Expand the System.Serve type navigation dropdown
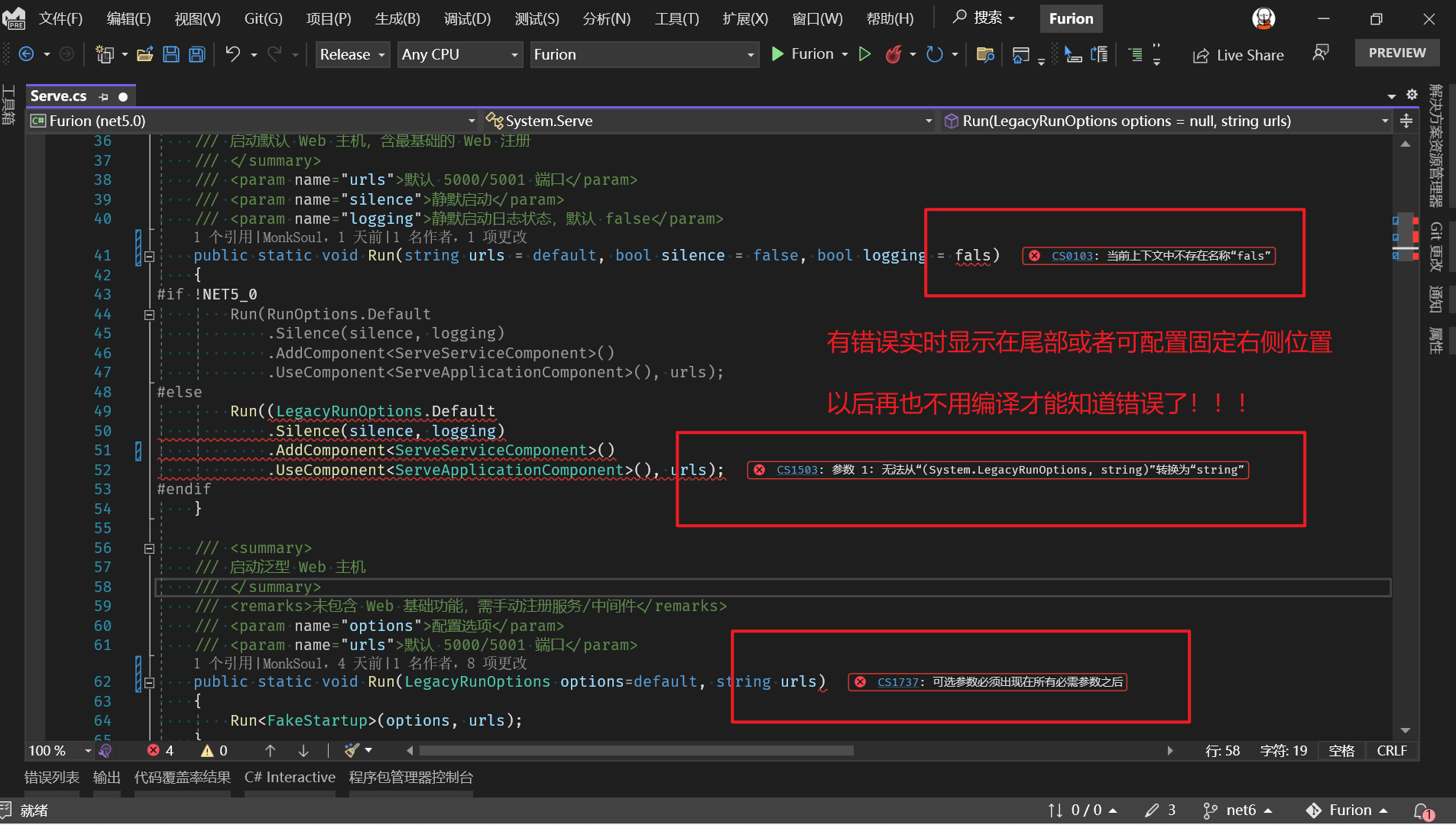Viewport: 1456px width, 825px height. pos(928,121)
